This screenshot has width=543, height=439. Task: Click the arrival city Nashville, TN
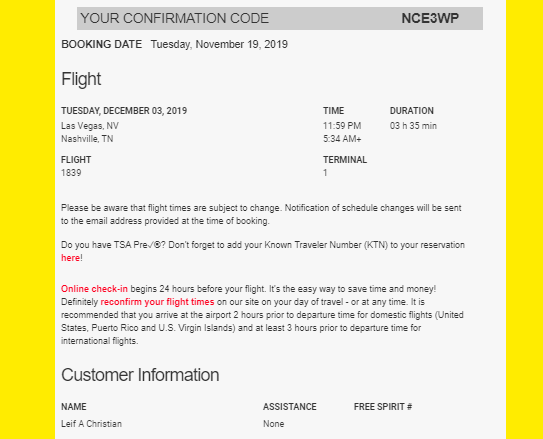pyautogui.click(x=87, y=139)
